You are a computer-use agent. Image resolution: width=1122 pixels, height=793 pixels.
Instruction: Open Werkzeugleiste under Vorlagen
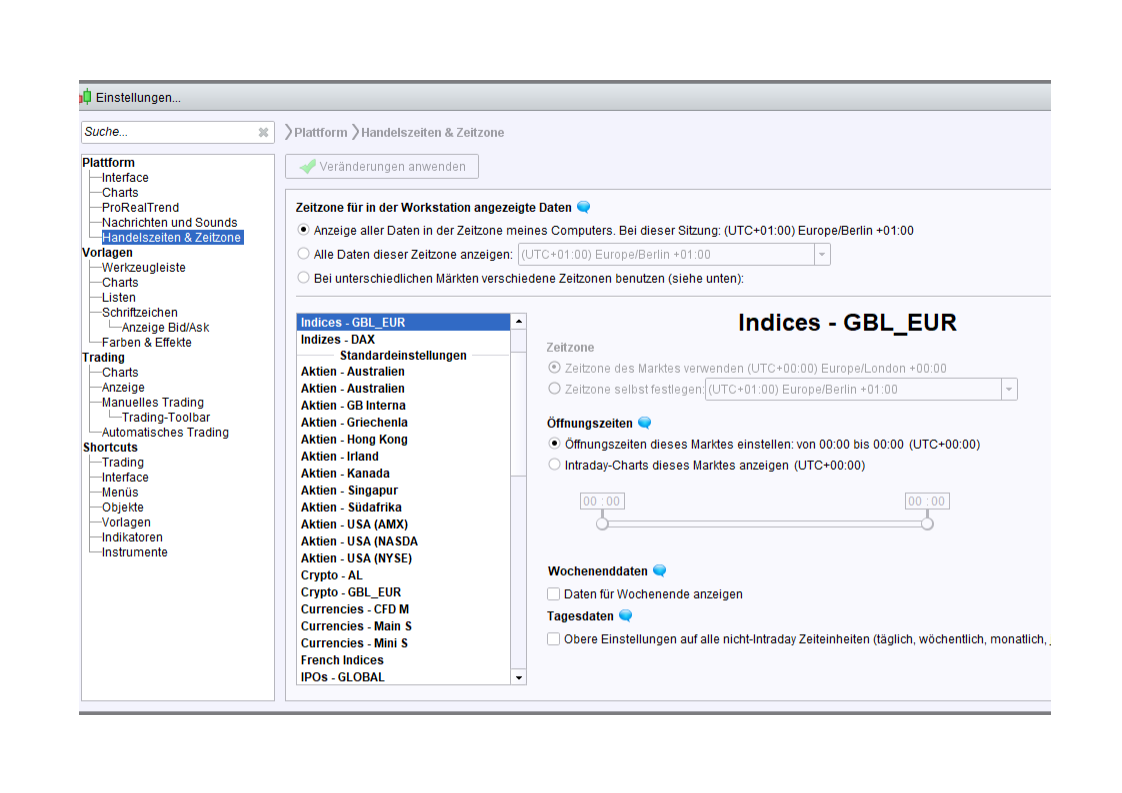point(144,268)
